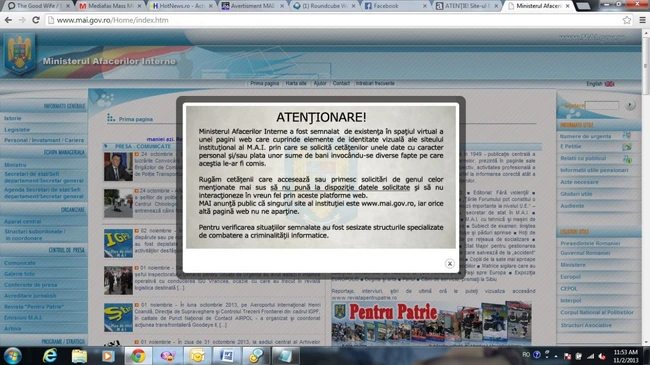Open Harta site in top navigation
Screen dimensions: 650x365
(296, 83)
